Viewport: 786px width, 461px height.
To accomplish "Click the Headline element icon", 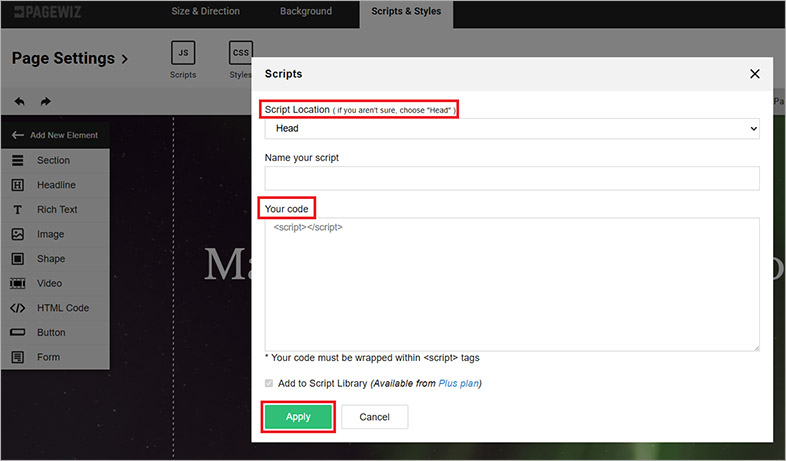I will pyautogui.click(x=18, y=185).
